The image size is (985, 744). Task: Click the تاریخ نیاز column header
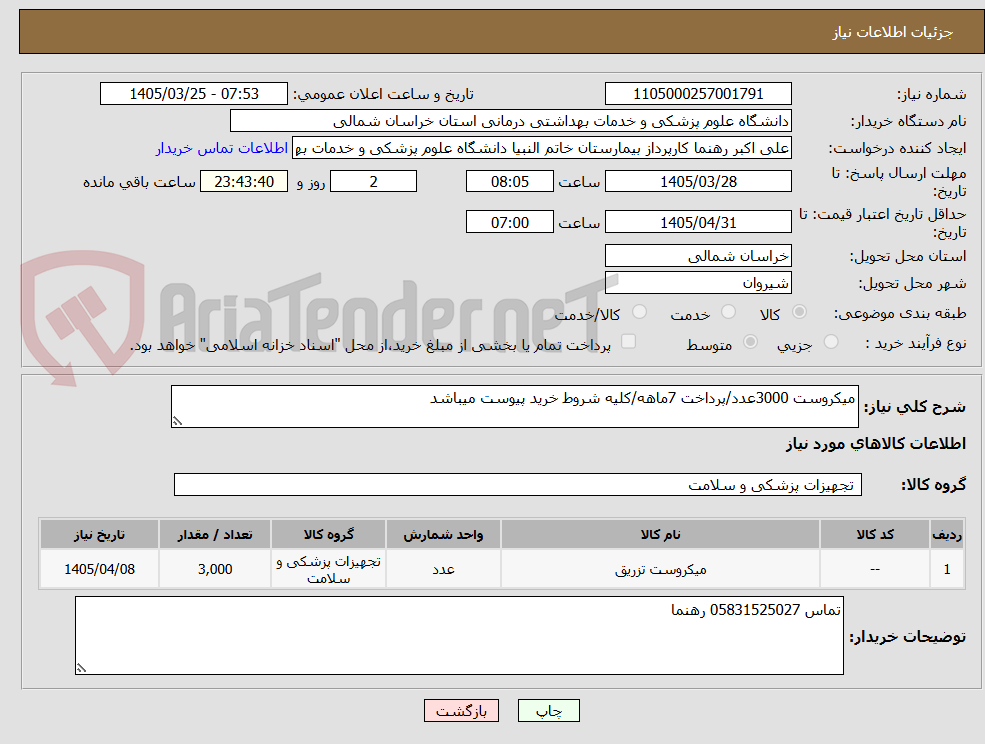pyautogui.click(x=99, y=534)
